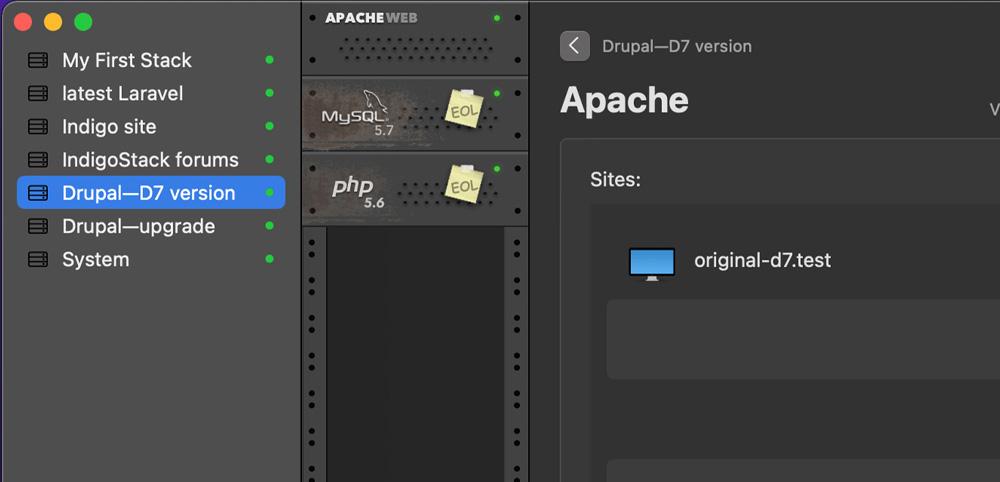
Task: Close the window with red button
Action: 23,22
